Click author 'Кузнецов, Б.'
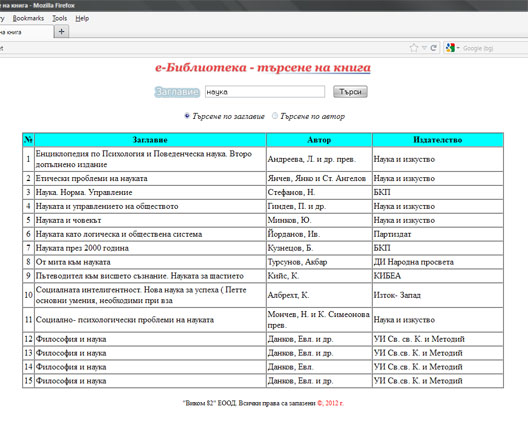This screenshot has height=438, width=528. click(x=291, y=248)
